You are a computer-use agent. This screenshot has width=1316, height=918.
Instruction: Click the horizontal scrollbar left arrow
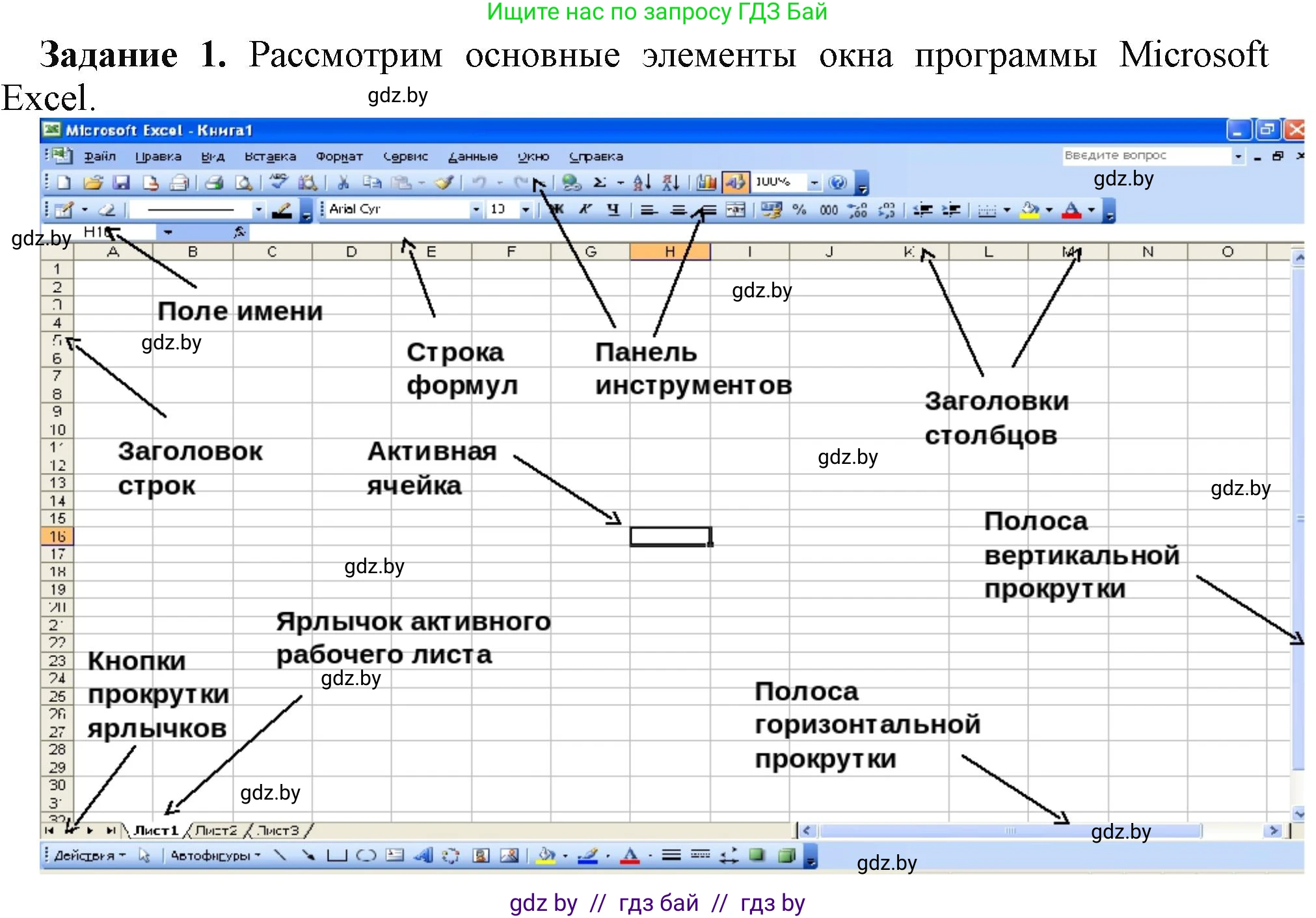(807, 830)
